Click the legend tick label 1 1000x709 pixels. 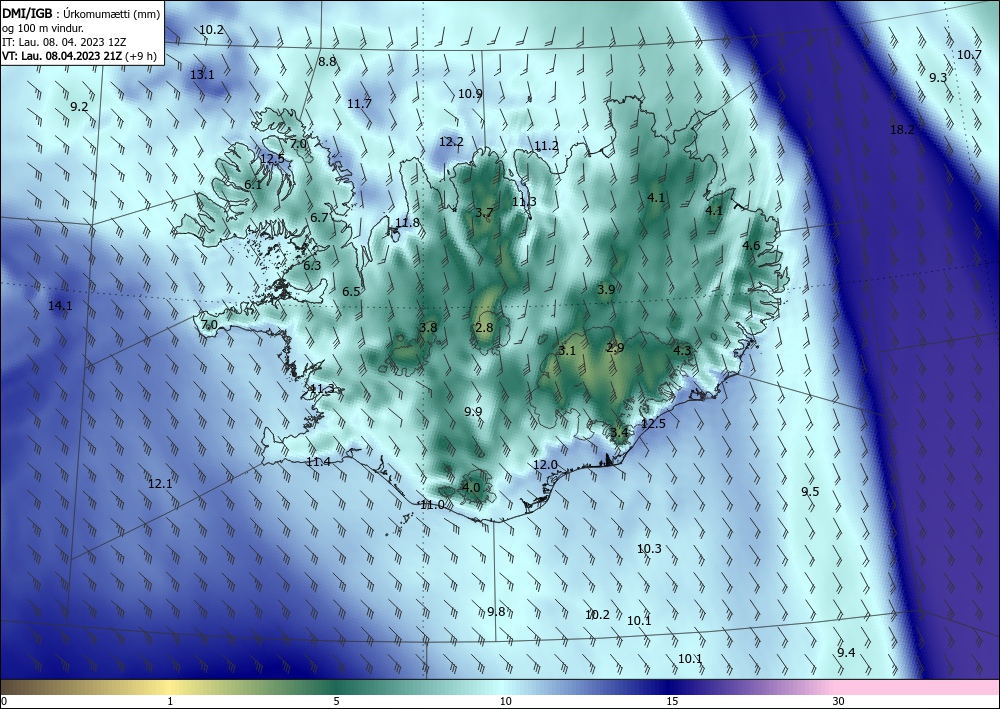pyautogui.click(x=170, y=702)
